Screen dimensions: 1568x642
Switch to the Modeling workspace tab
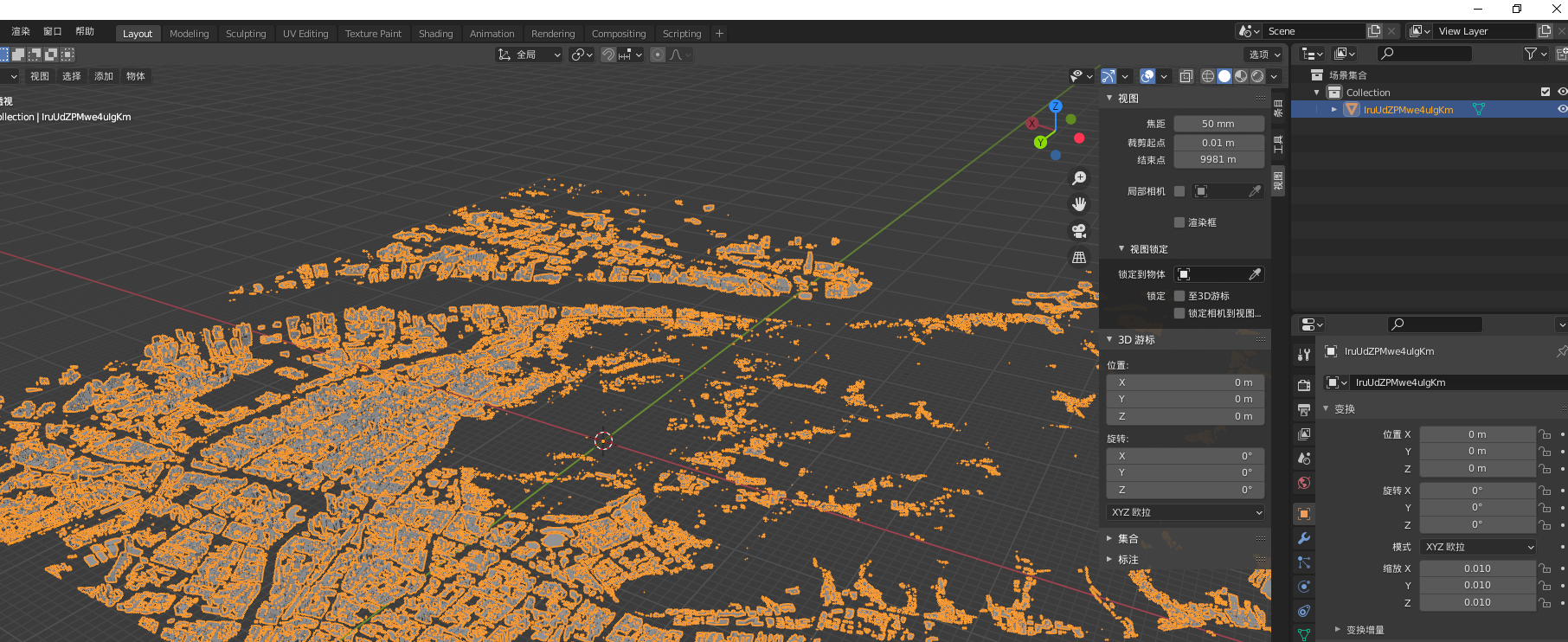click(189, 34)
